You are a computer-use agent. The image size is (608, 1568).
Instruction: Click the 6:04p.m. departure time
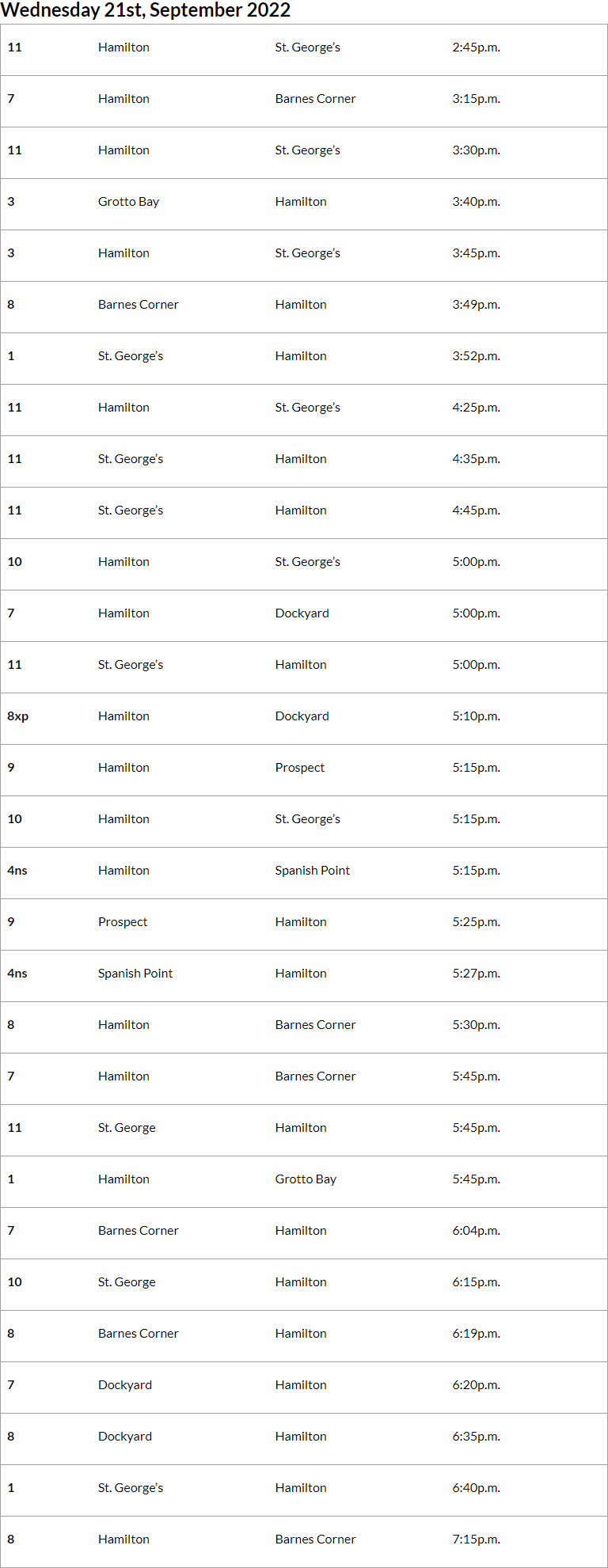(x=476, y=1231)
